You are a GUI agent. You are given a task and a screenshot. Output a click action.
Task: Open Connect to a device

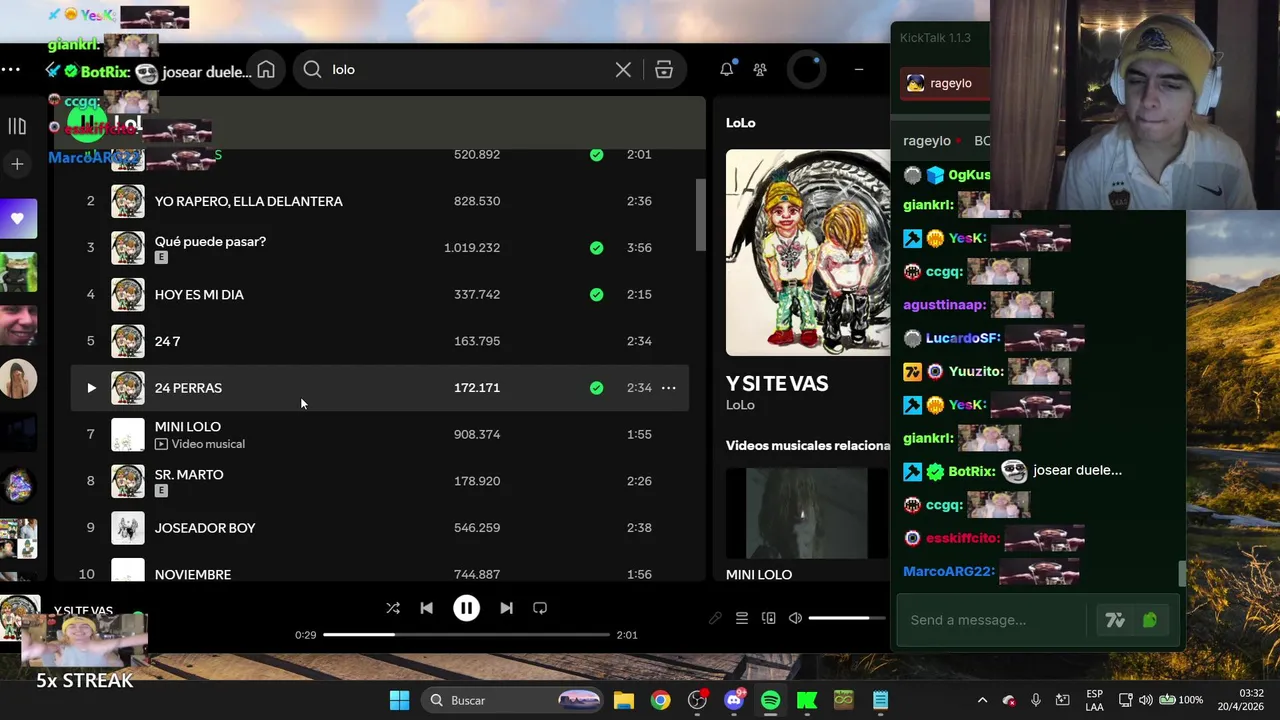click(769, 618)
